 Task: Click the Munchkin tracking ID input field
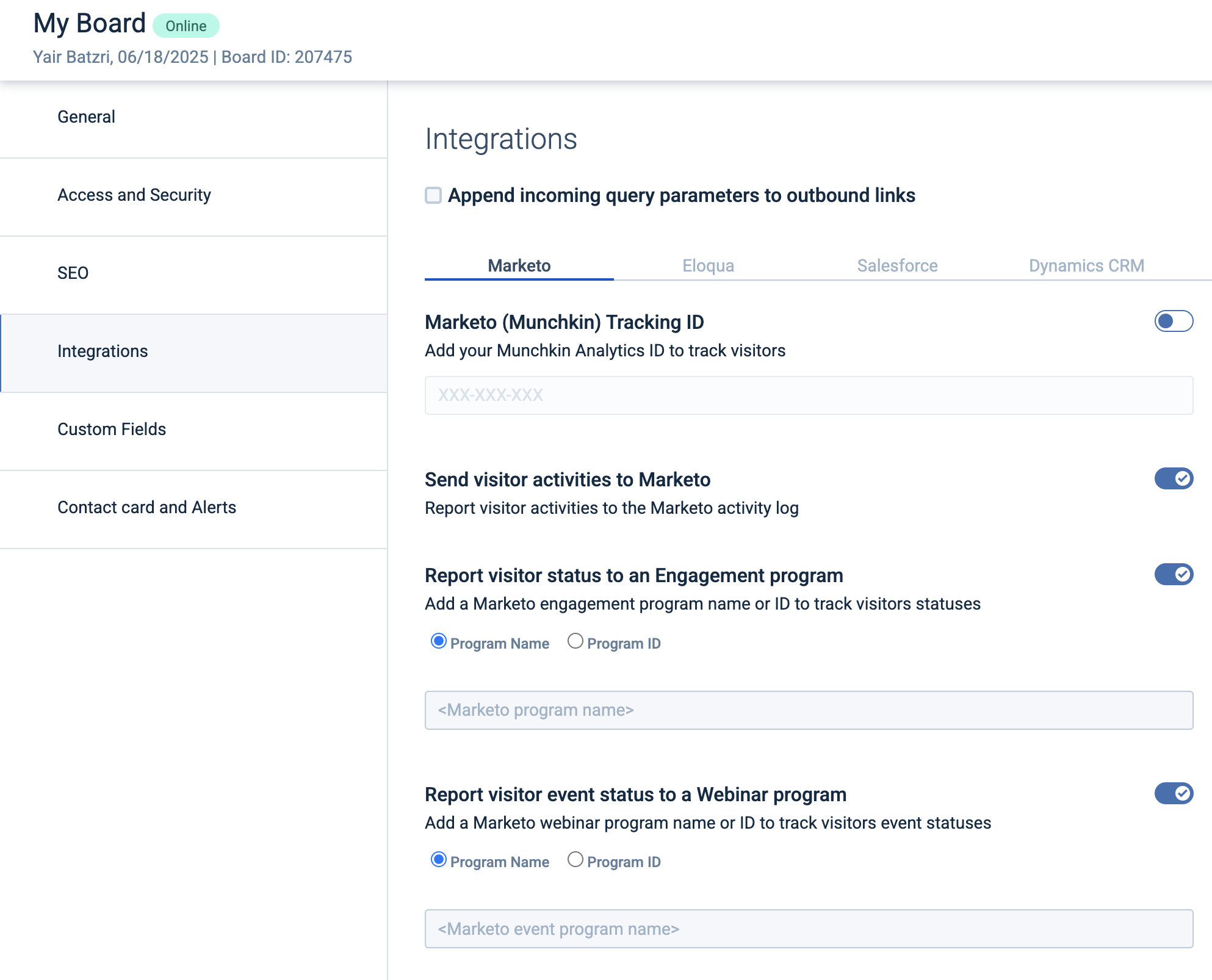click(809, 395)
